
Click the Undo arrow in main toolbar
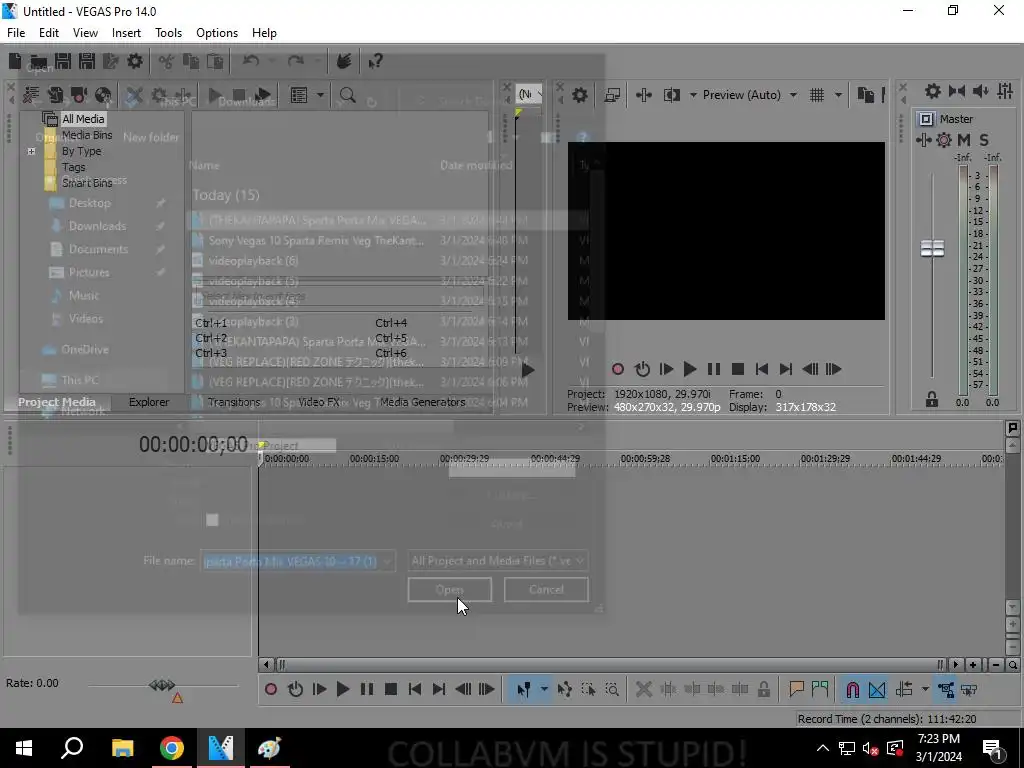pyautogui.click(x=251, y=61)
